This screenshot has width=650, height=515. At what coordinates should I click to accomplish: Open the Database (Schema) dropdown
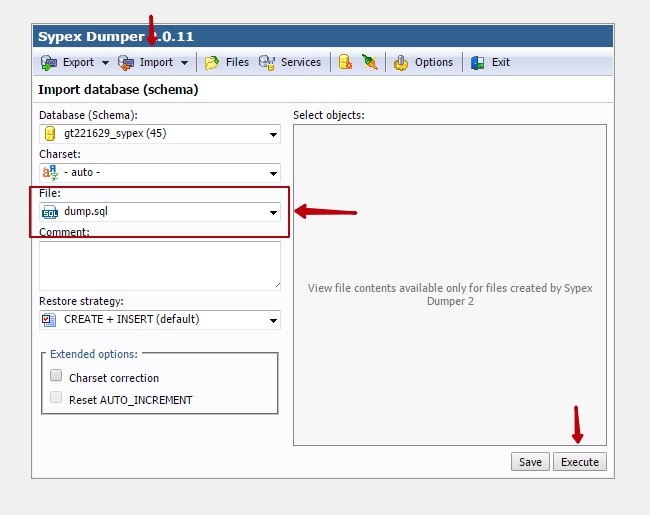tap(160, 134)
